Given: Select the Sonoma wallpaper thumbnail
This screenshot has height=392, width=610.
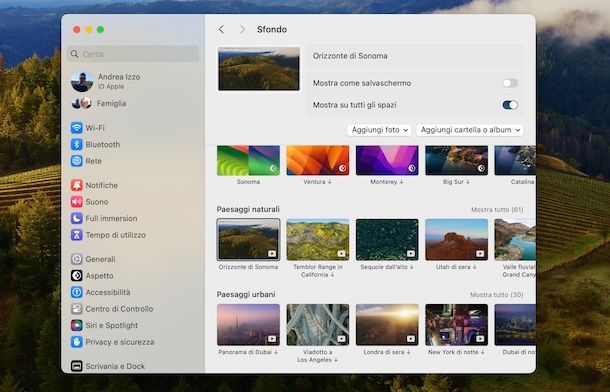Looking at the screenshot, I should pos(248,160).
